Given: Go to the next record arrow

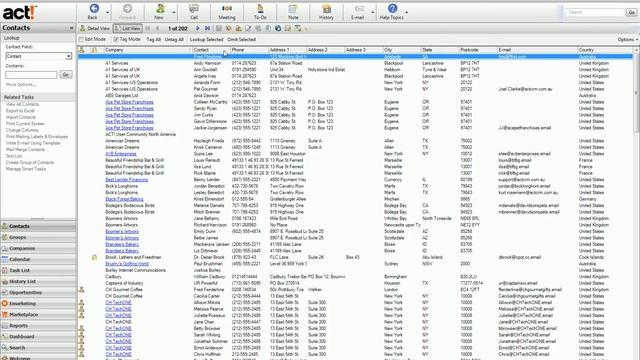Looking at the screenshot, I should coord(198,28).
